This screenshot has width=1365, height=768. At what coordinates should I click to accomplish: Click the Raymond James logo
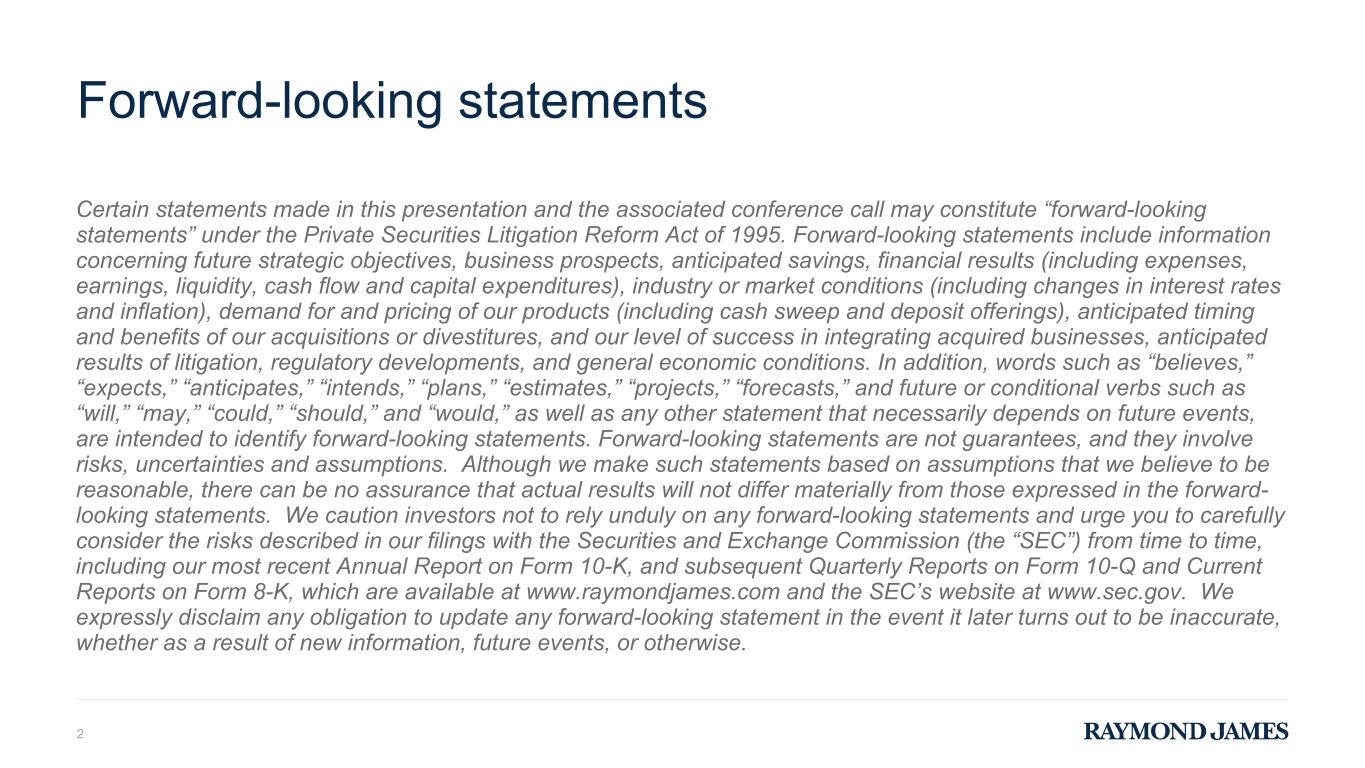[1186, 732]
